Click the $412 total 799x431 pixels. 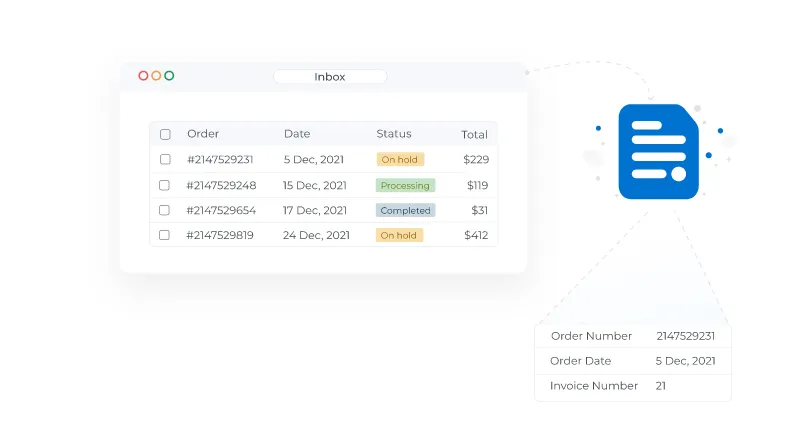(476, 235)
